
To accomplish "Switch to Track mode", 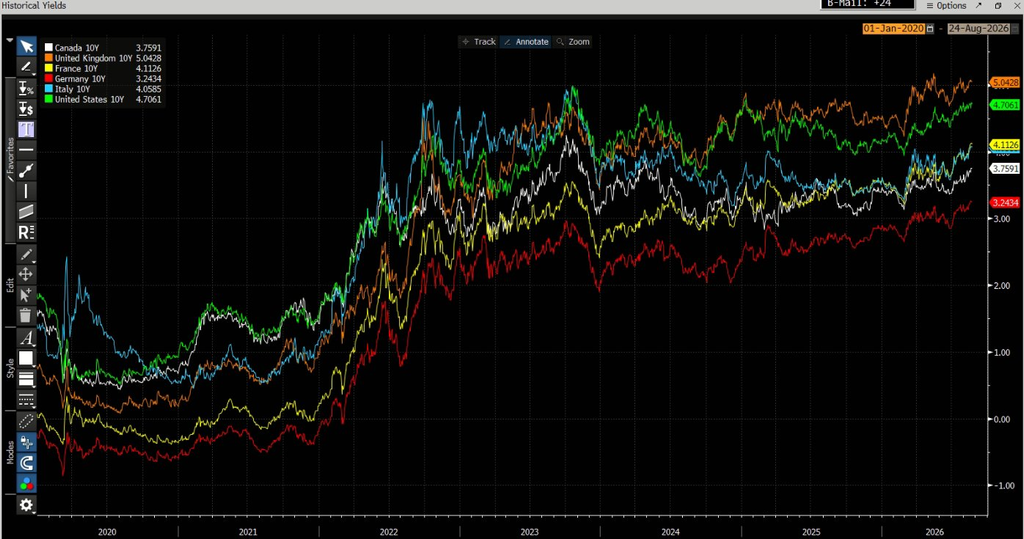I will pos(479,41).
